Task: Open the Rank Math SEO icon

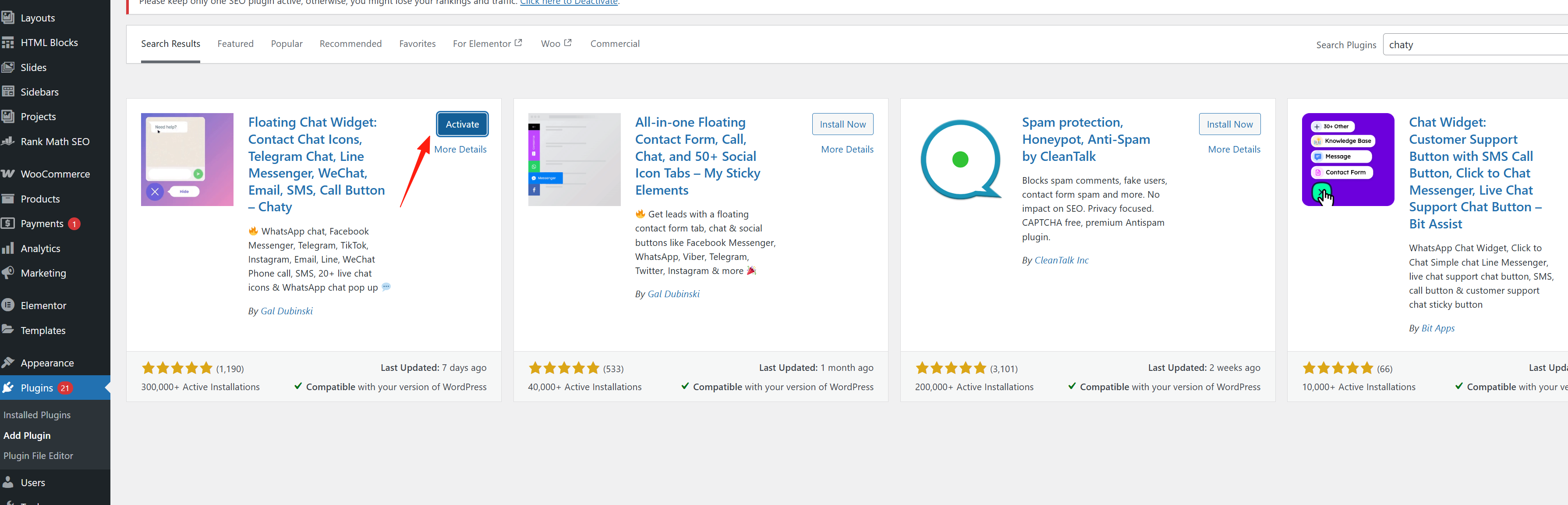Action: 8,141
